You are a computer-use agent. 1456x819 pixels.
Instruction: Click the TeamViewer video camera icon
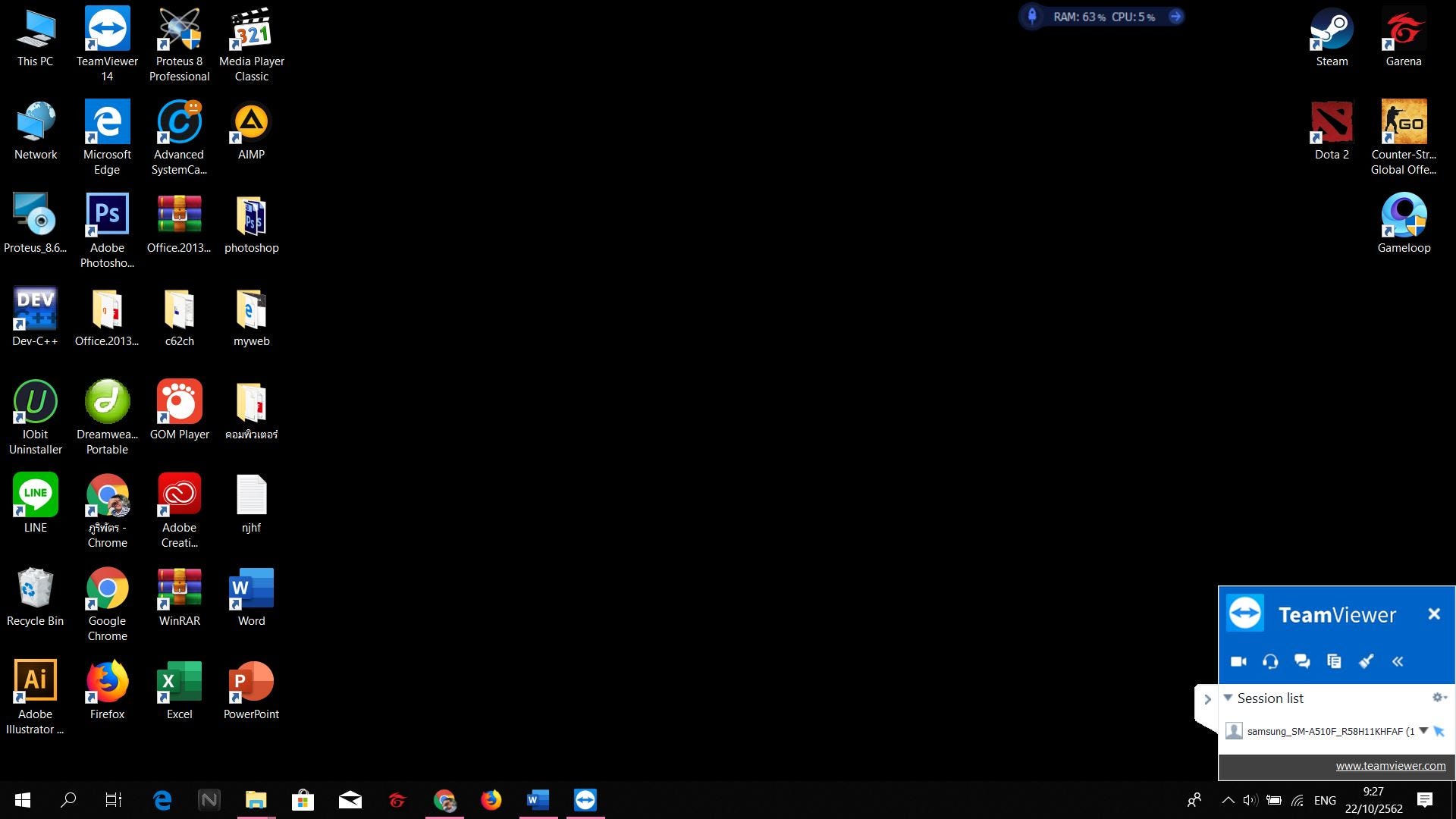pos(1238,661)
